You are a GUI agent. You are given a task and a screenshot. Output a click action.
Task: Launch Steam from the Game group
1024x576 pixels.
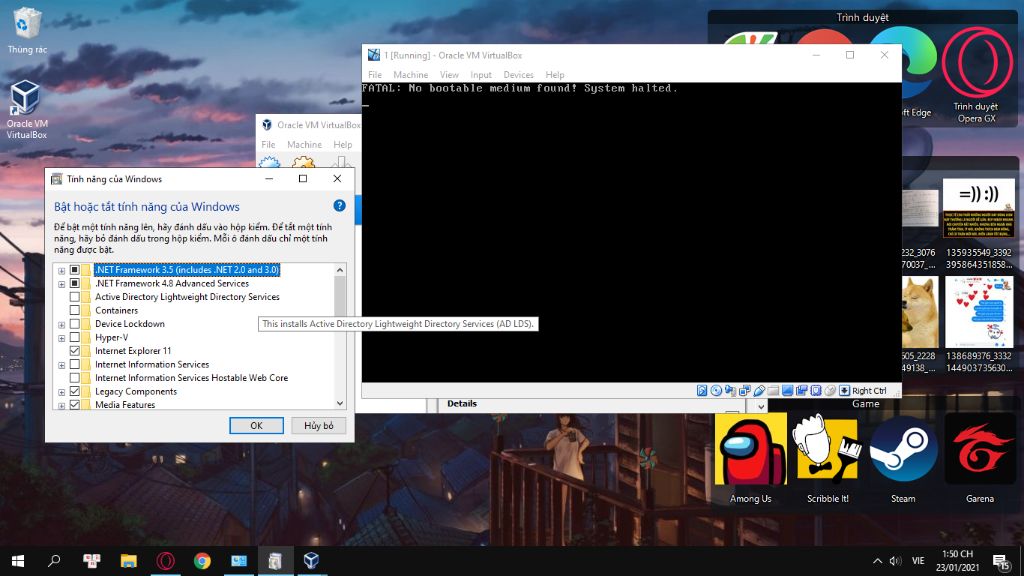(903, 458)
